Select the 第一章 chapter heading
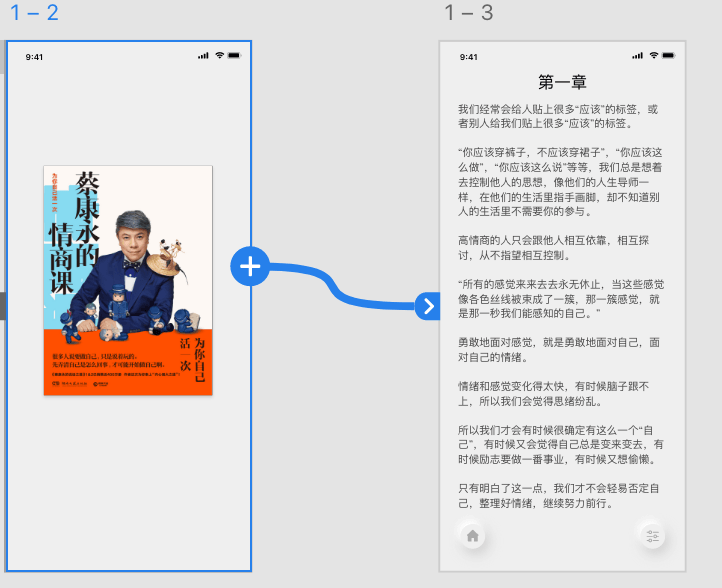 click(x=562, y=82)
